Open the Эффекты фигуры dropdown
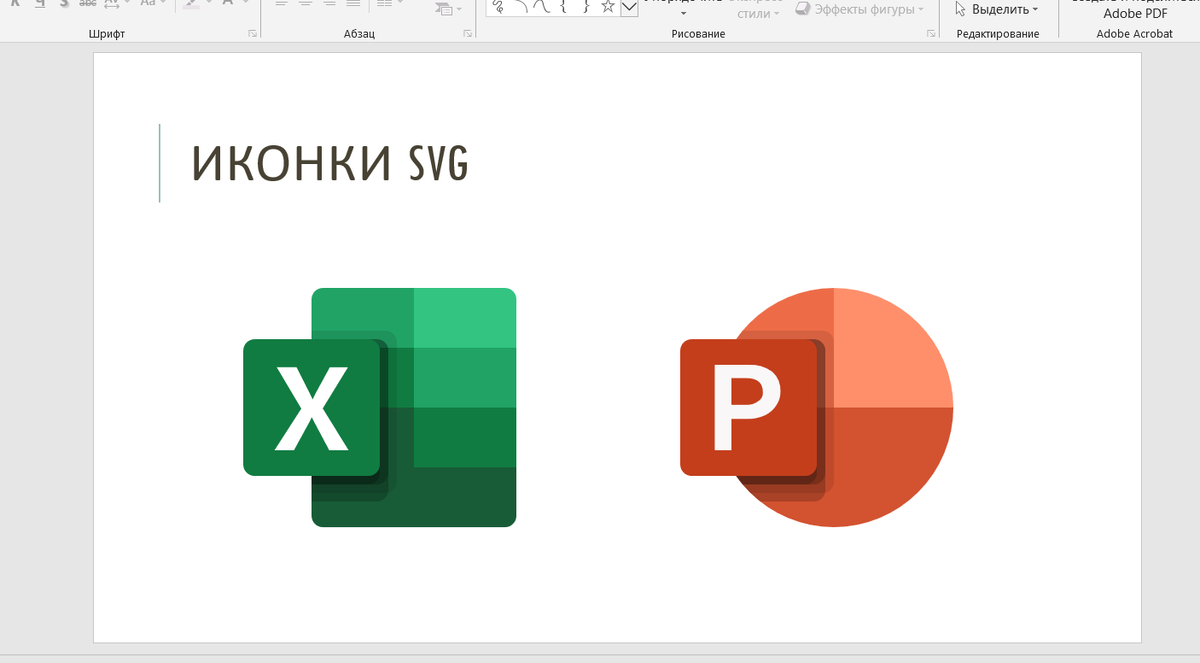Viewport: 1200px width, 663px height. pos(860,9)
